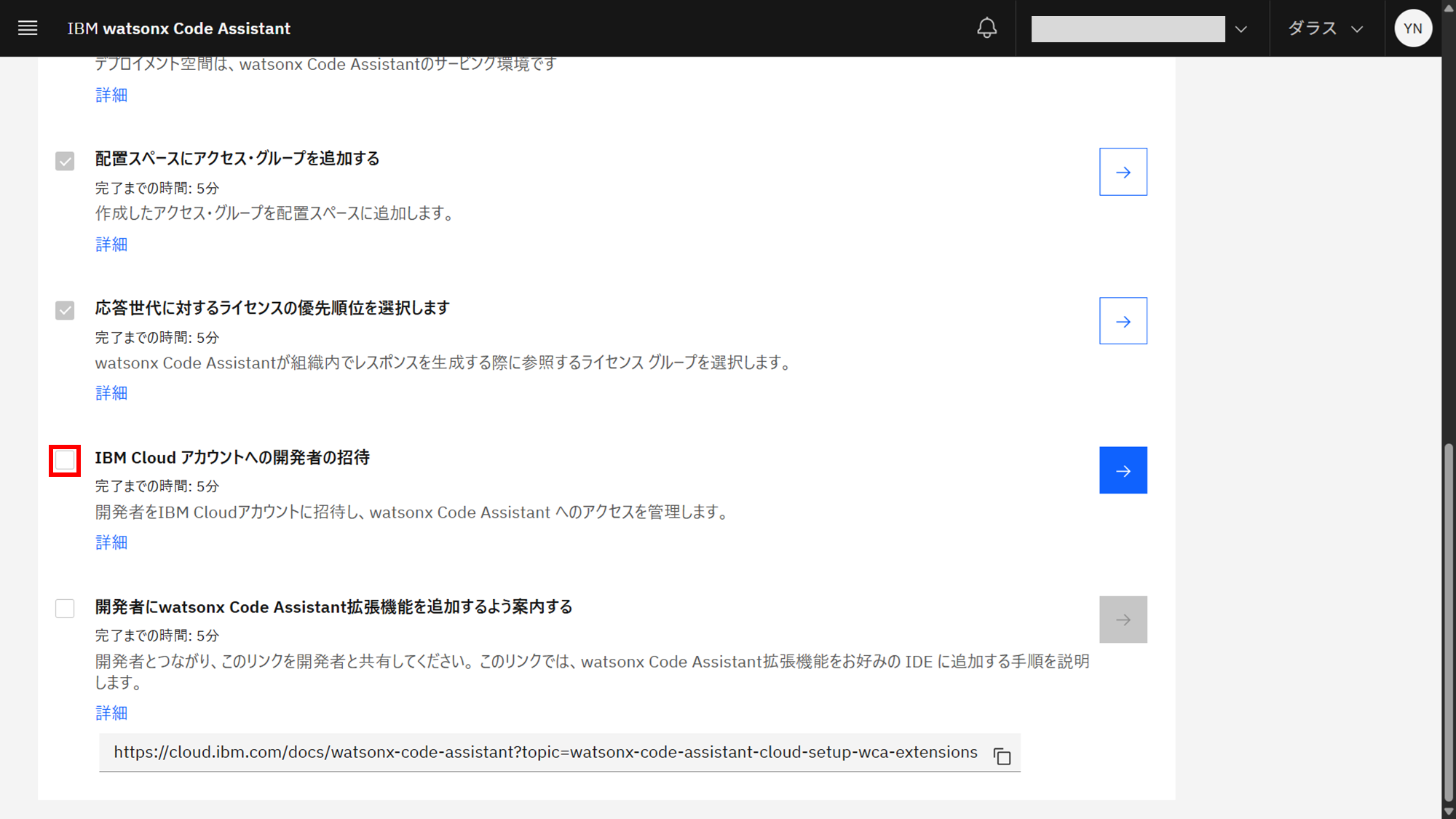Check the 拡張機能を追加するよう案内する checkbox
Screen dimensions: 1456x819
65,609
